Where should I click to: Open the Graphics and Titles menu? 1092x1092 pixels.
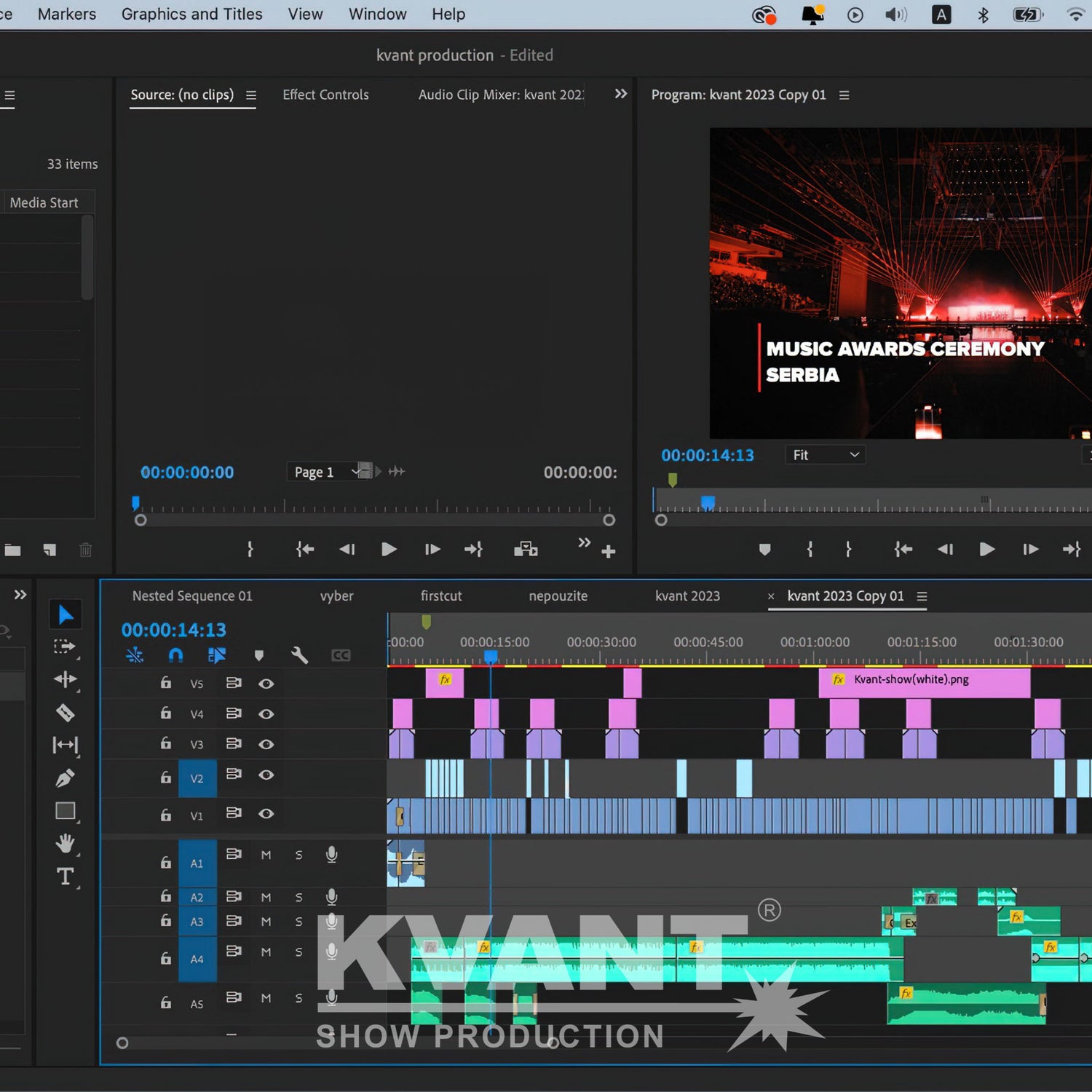(191, 14)
